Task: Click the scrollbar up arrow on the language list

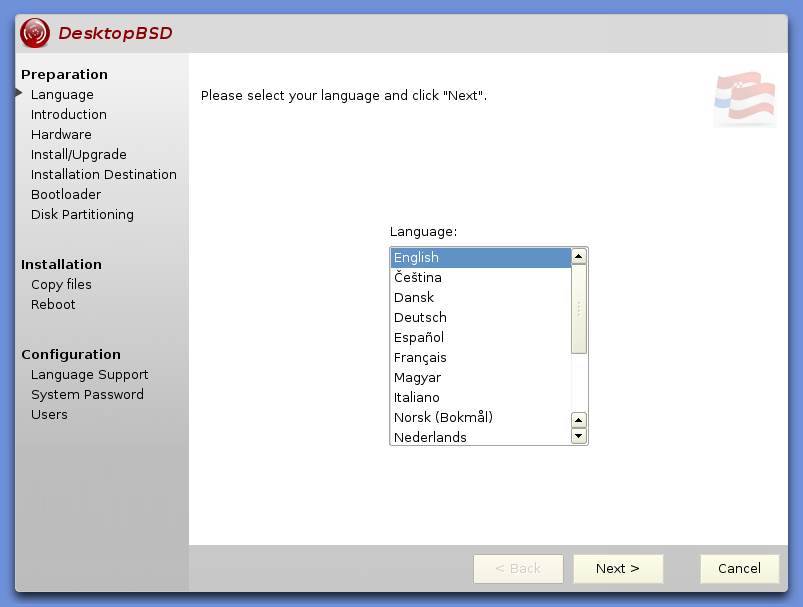Action: click(x=578, y=256)
